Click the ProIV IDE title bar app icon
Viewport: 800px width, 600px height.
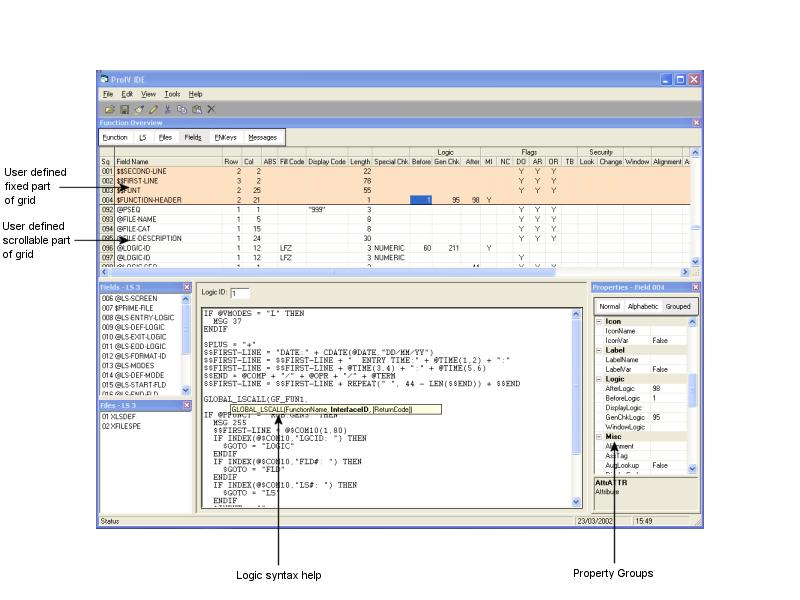coord(105,79)
